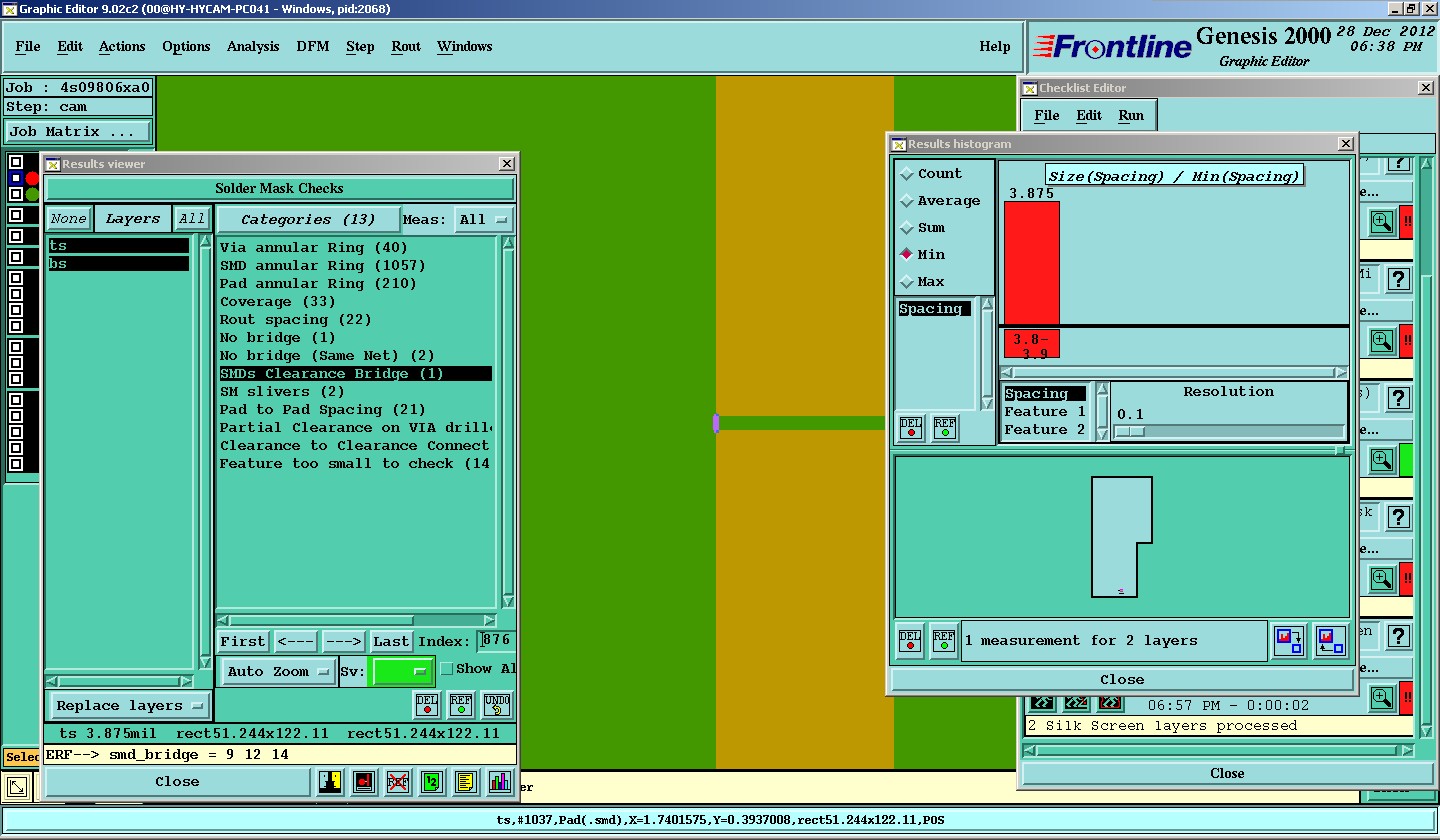
Task: Click the red circle indicator in left layer column
Action: (x=32, y=179)
